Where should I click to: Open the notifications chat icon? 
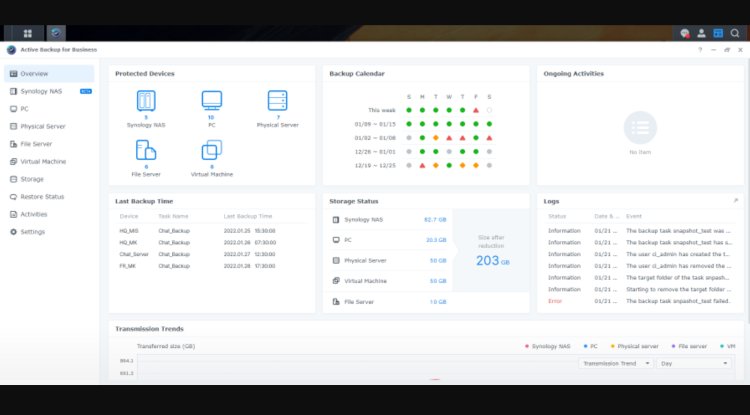click(685, 33)
